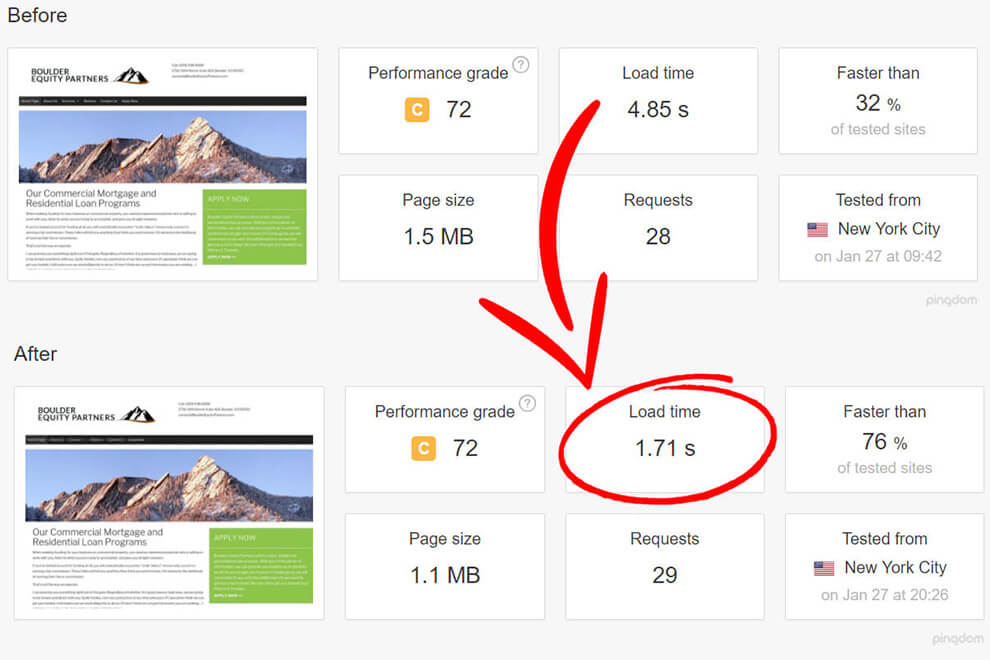Click the help icon beside After Performance grade
Viewport: 990px width, 660px height.
(x=527, y=404)
